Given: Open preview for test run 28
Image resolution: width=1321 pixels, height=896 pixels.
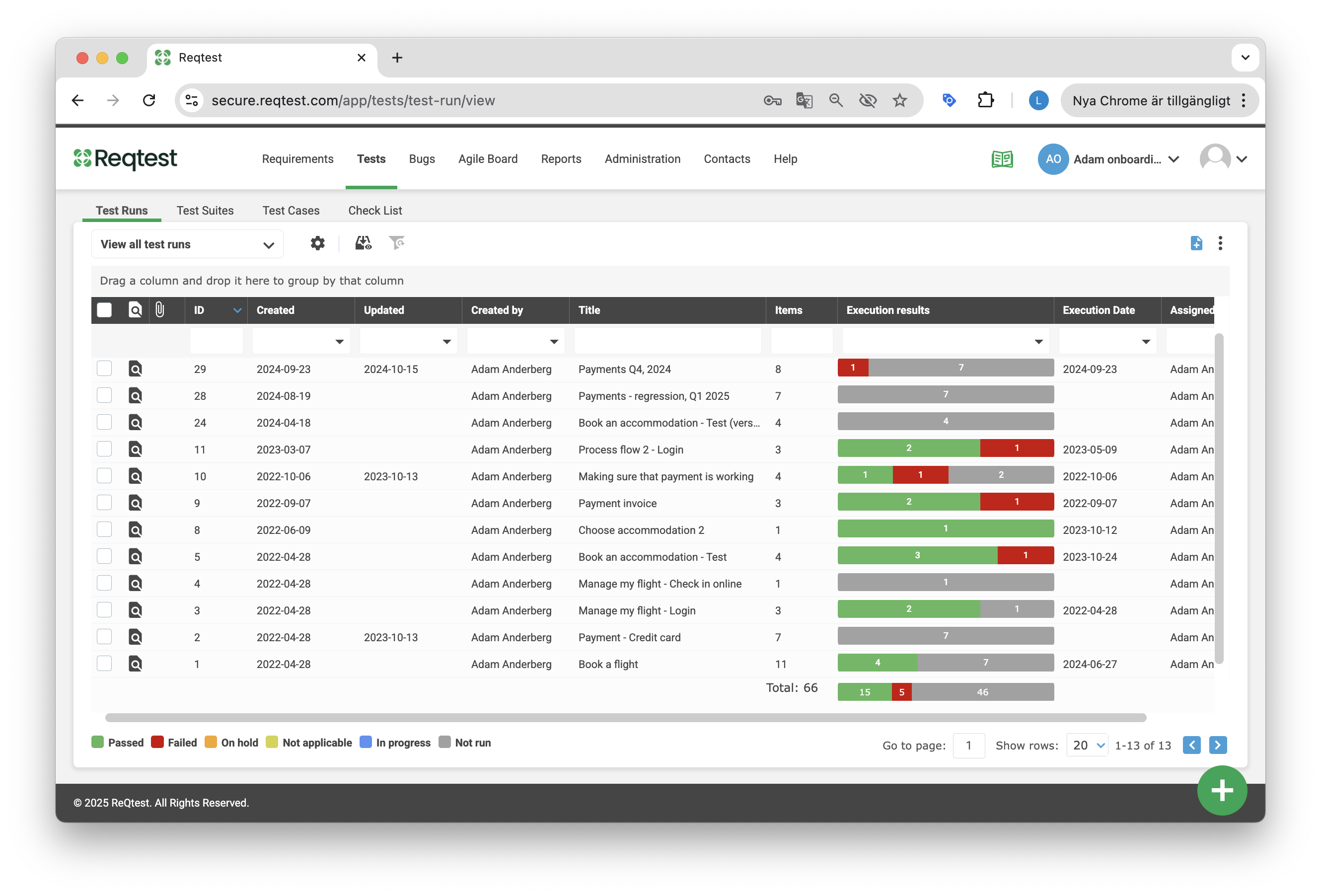Looking at the screenshot, I should click(135, 396).
